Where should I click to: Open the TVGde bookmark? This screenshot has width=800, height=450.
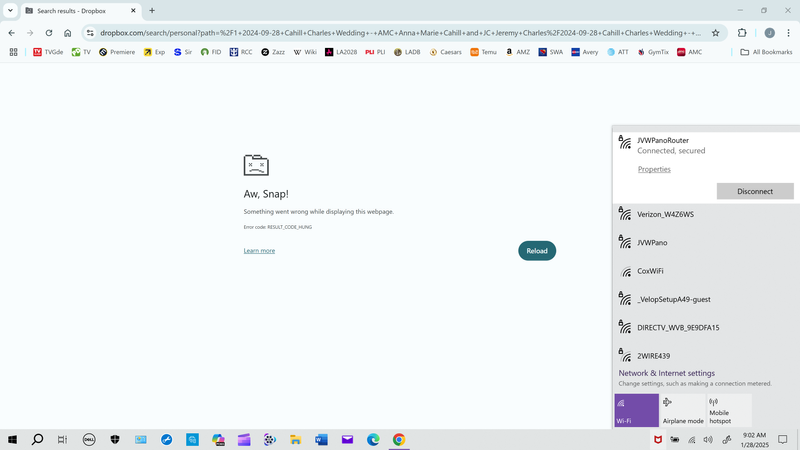pos(48,52)
